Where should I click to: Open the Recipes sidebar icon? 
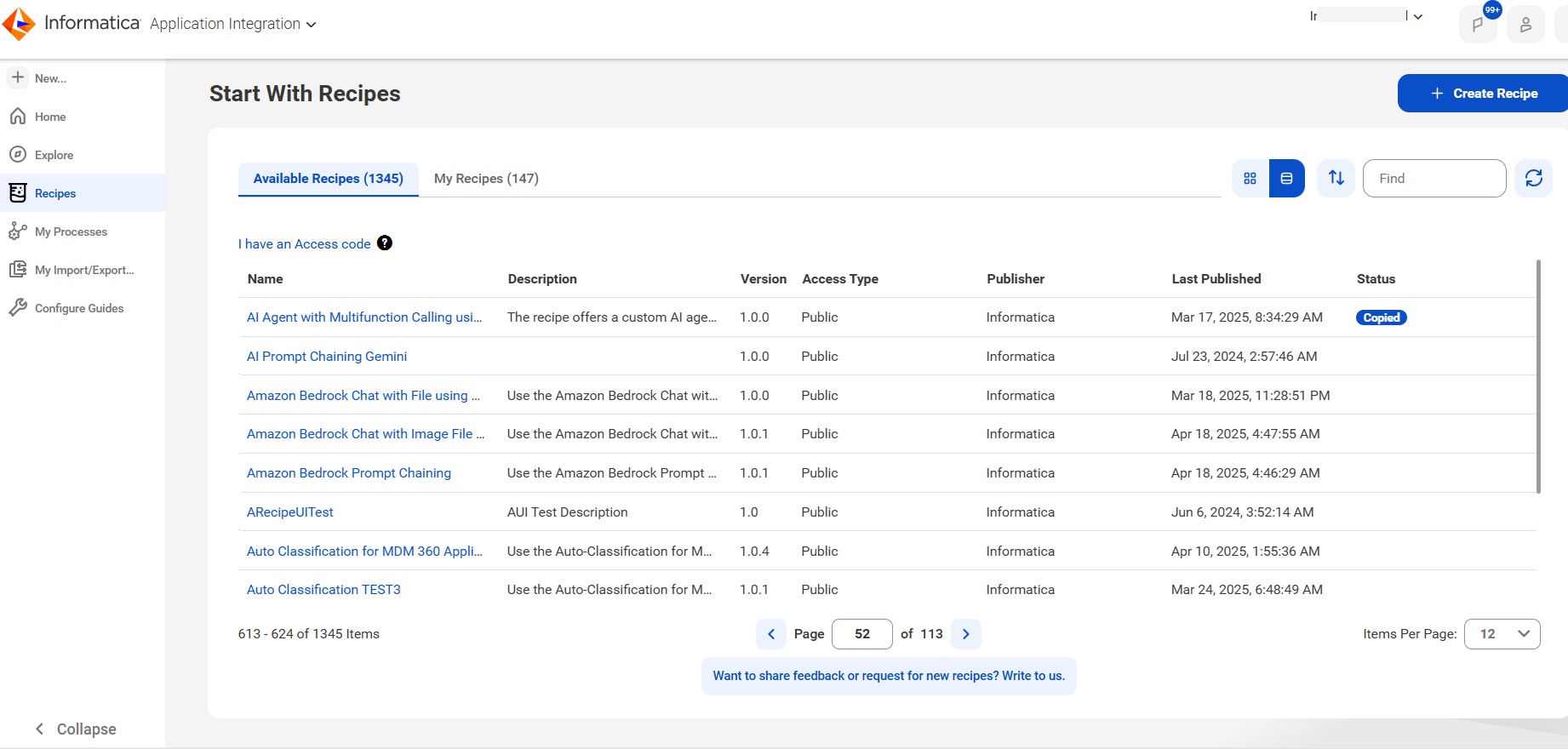tap(18, 193)
